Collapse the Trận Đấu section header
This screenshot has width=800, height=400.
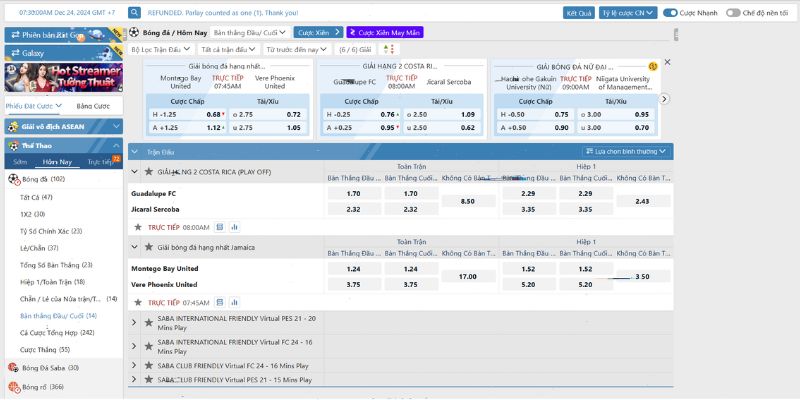135,152
